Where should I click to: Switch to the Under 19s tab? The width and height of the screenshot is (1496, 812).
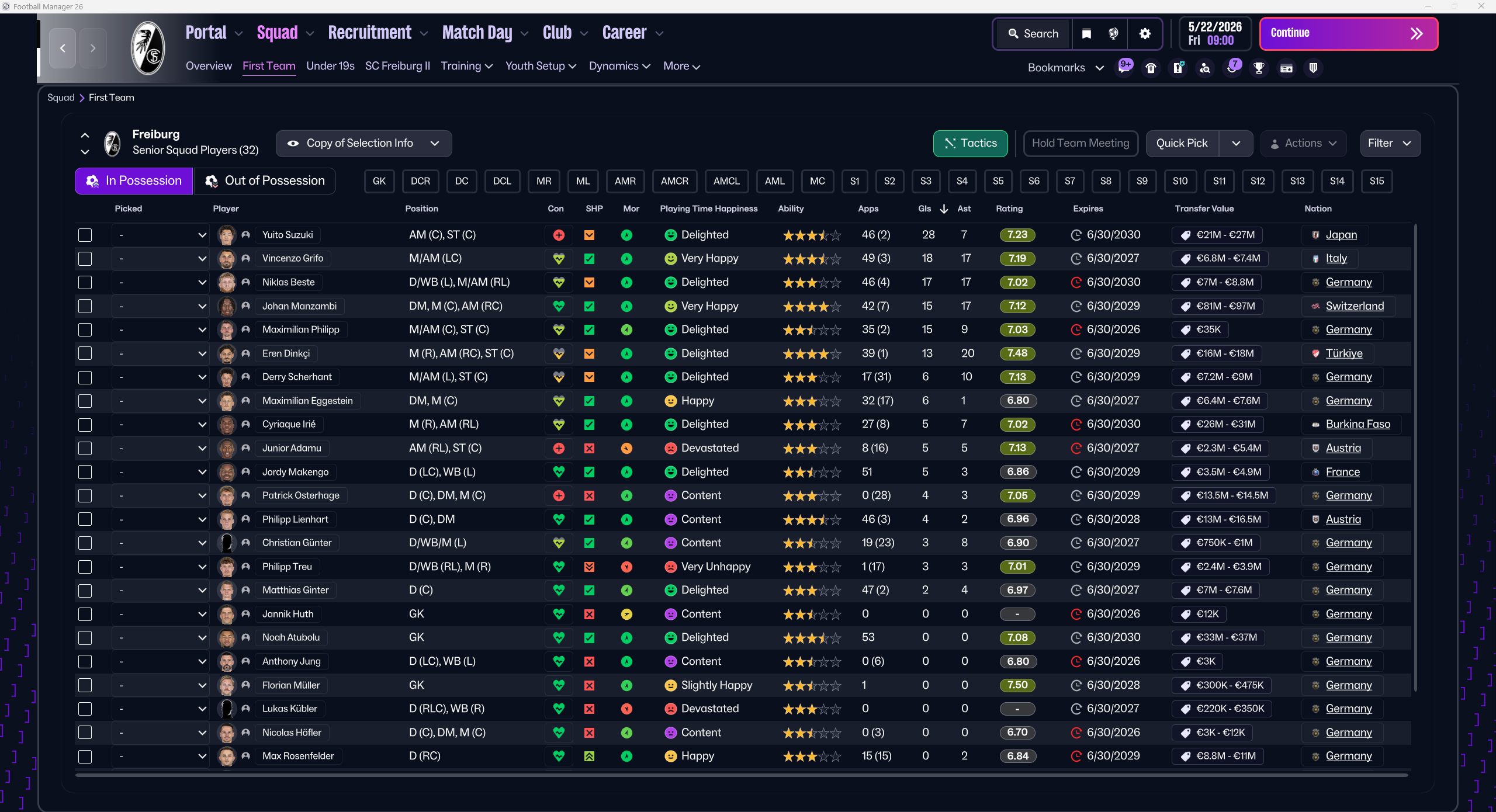[x=330, y=66]
